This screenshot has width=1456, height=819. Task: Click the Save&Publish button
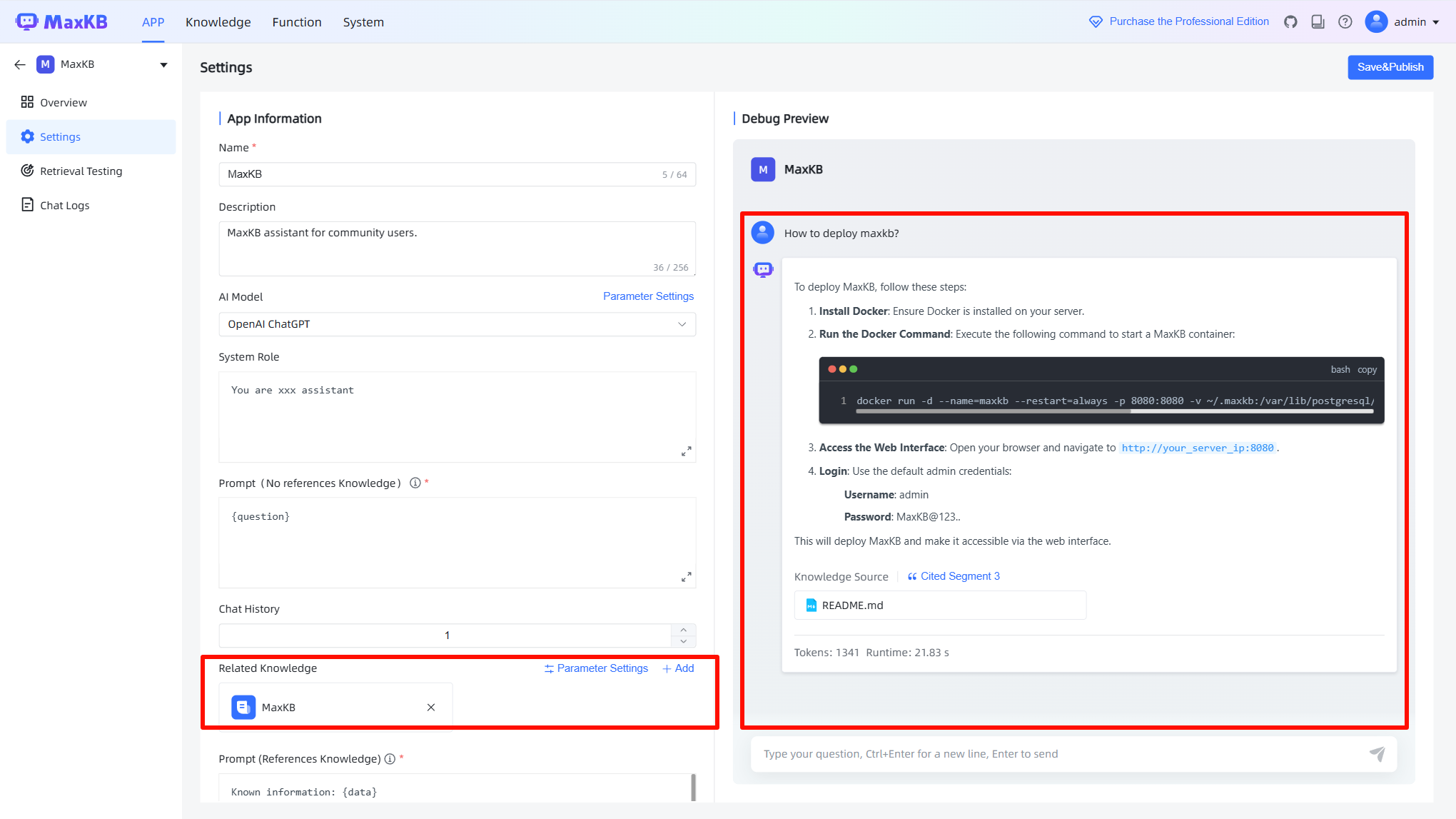[x=1390, y=67]
